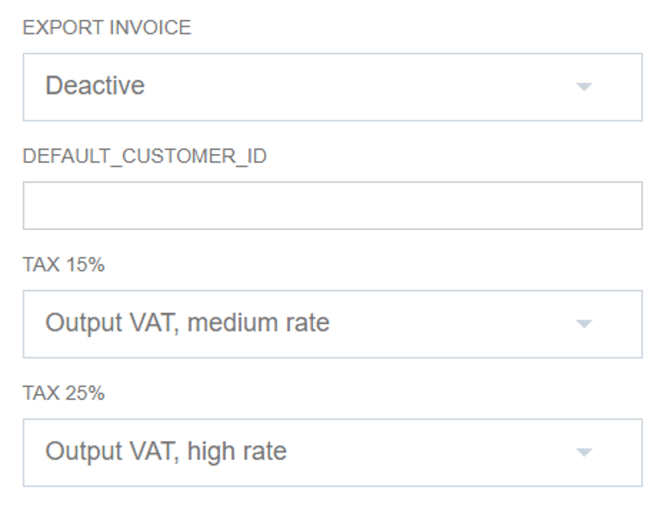Click the Output VAT, medium rate text
Viewport: 670px width, 512px height.
coord(187,323)
